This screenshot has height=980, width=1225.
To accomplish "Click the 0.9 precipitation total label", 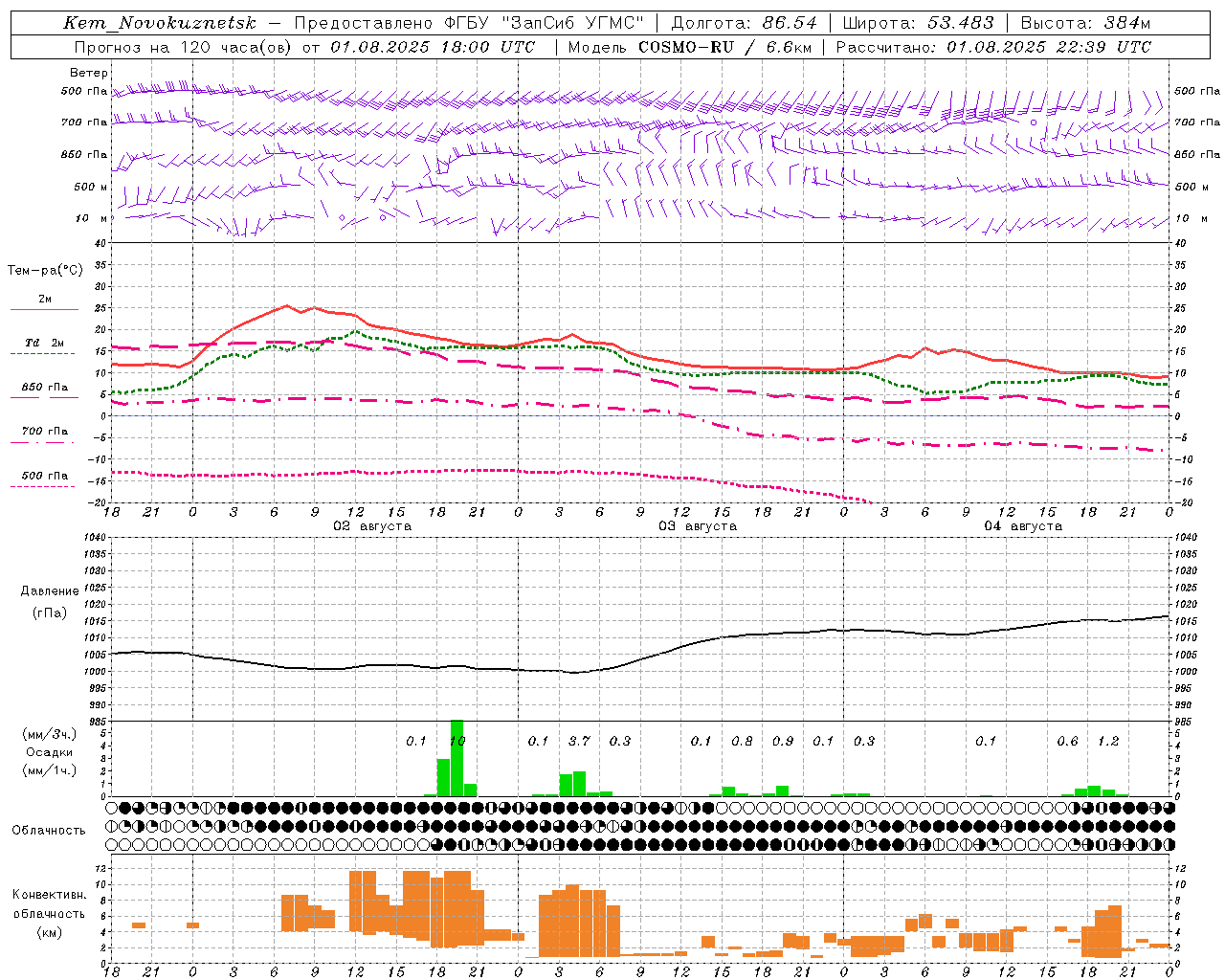I will pos(783,741).
